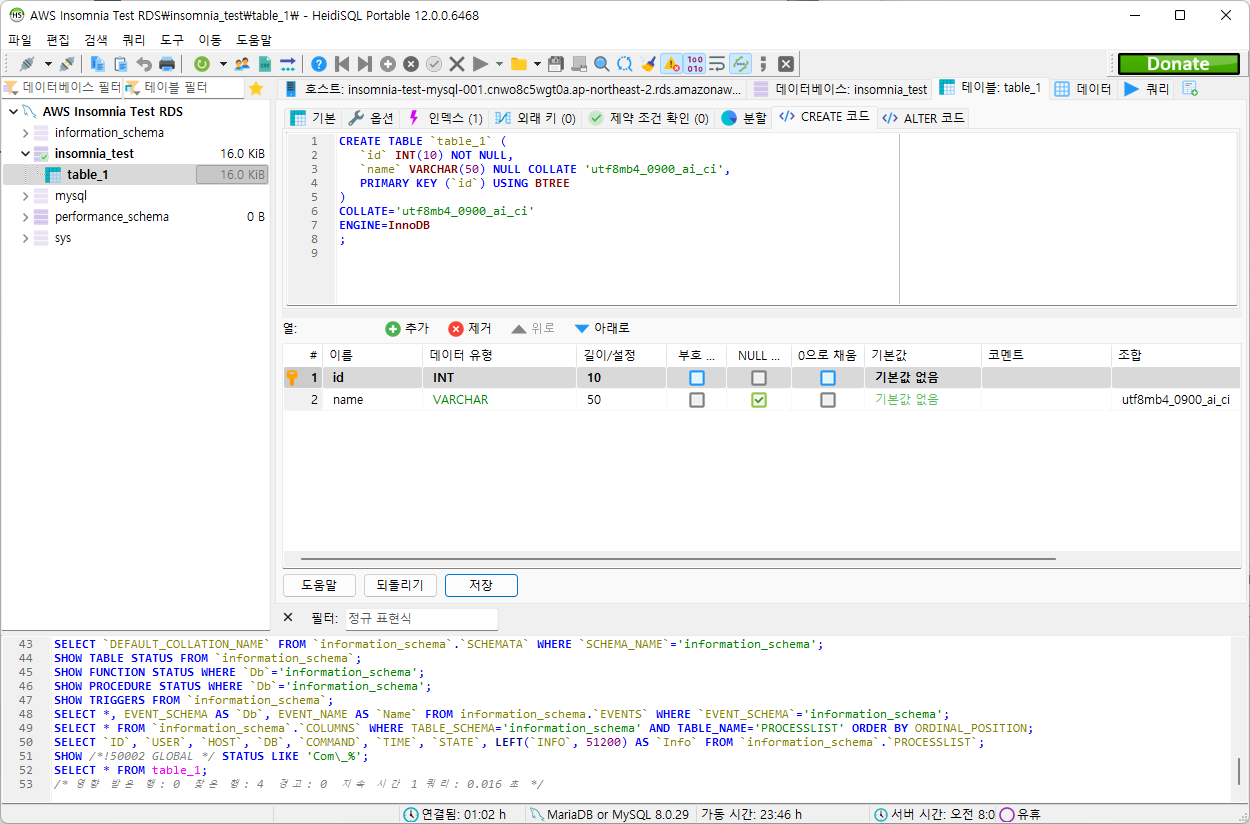Screen dimensions: 1250x824
Task: Switch to the 호스트 tab
Action: [x=513, y=89]
